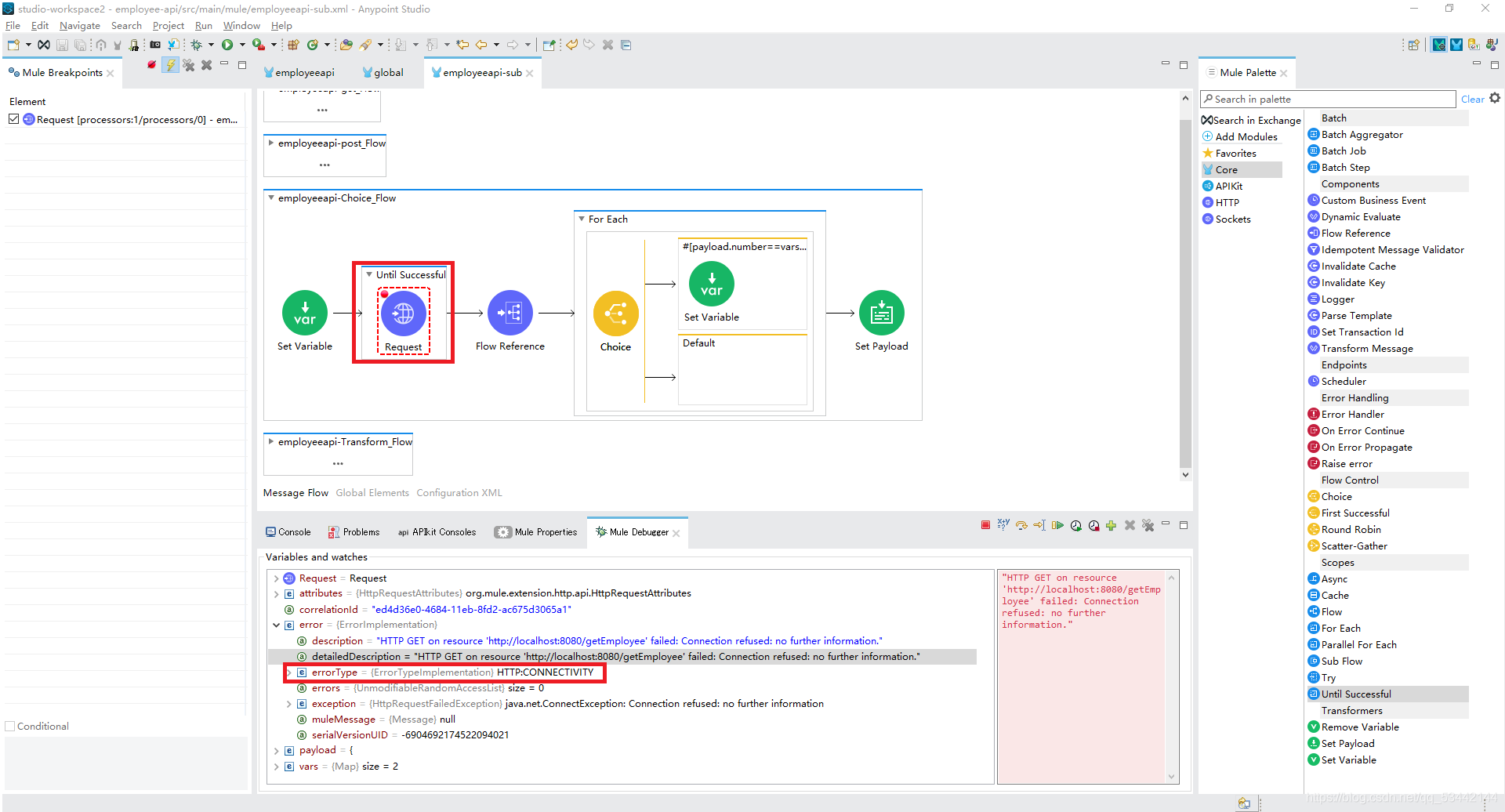
Task: Expand the attributes variable node
Action: point(277,593)
